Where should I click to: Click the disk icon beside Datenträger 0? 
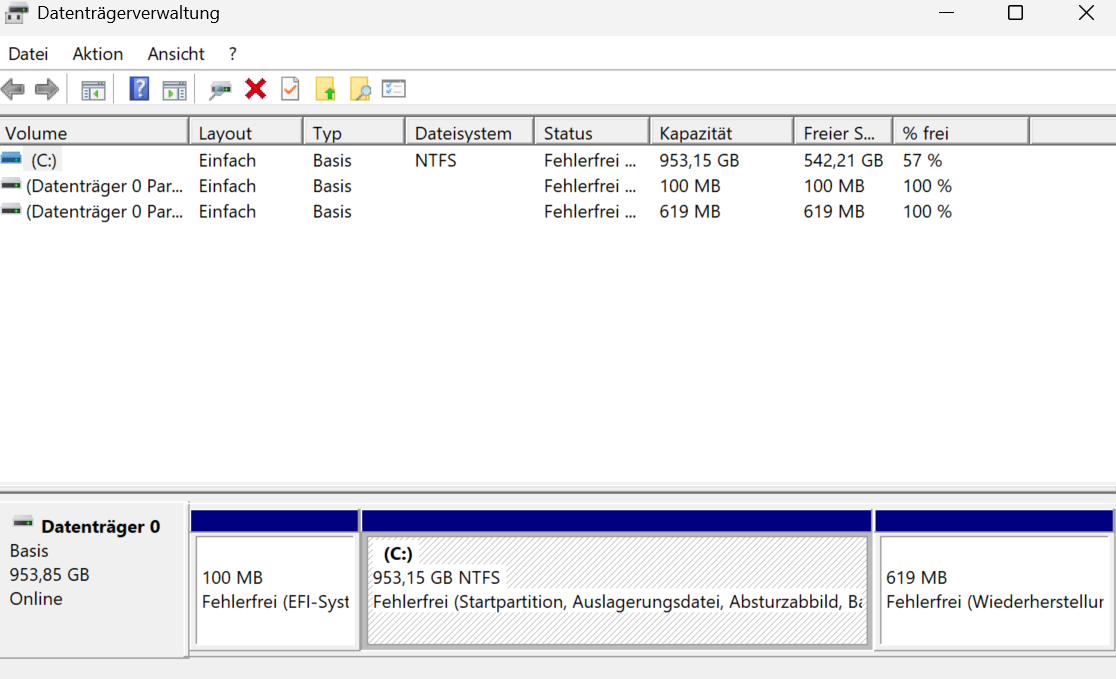pyautogui.click(x=23, y=523)
